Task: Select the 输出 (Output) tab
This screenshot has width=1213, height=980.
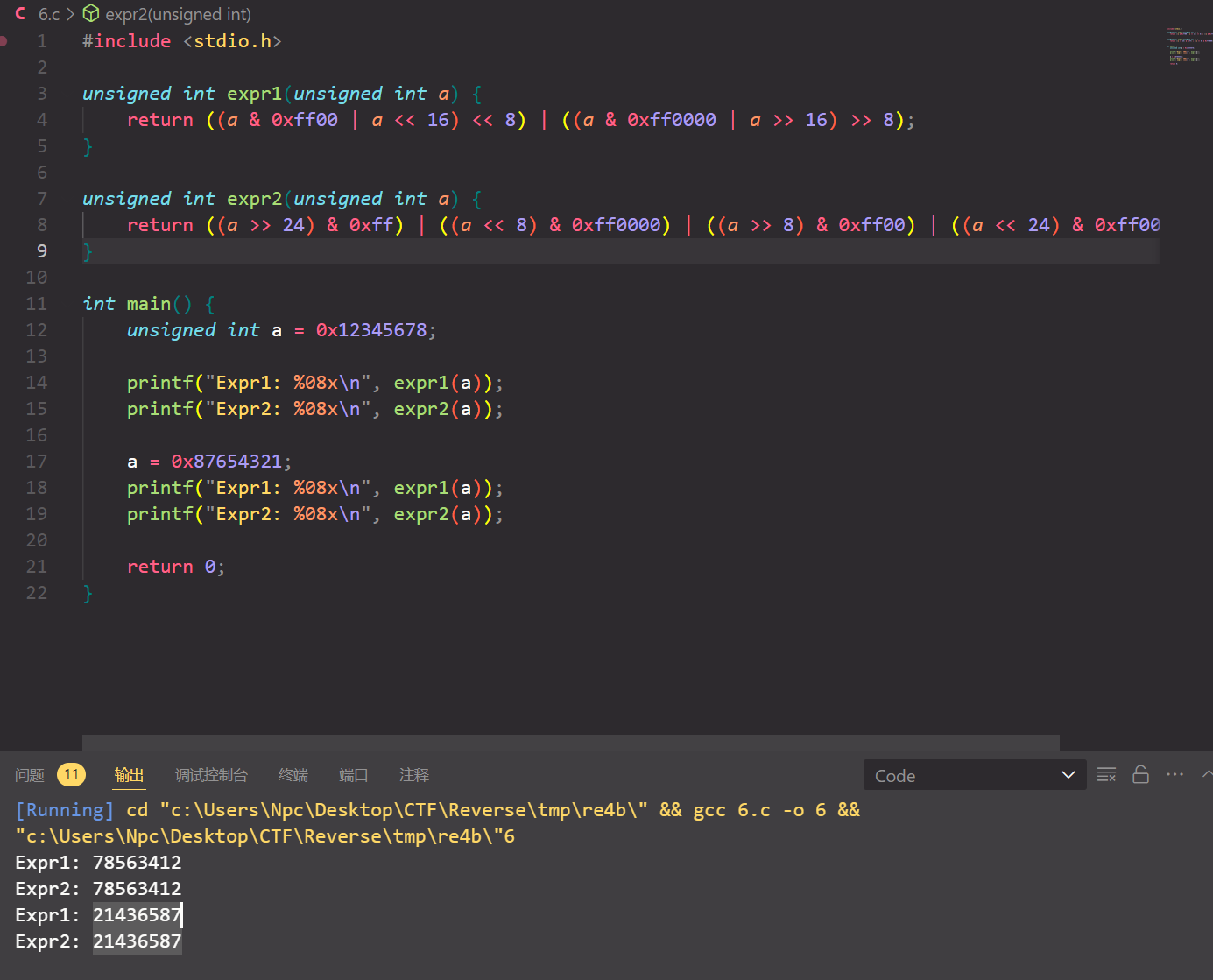Action: click(x=129, y=775)
